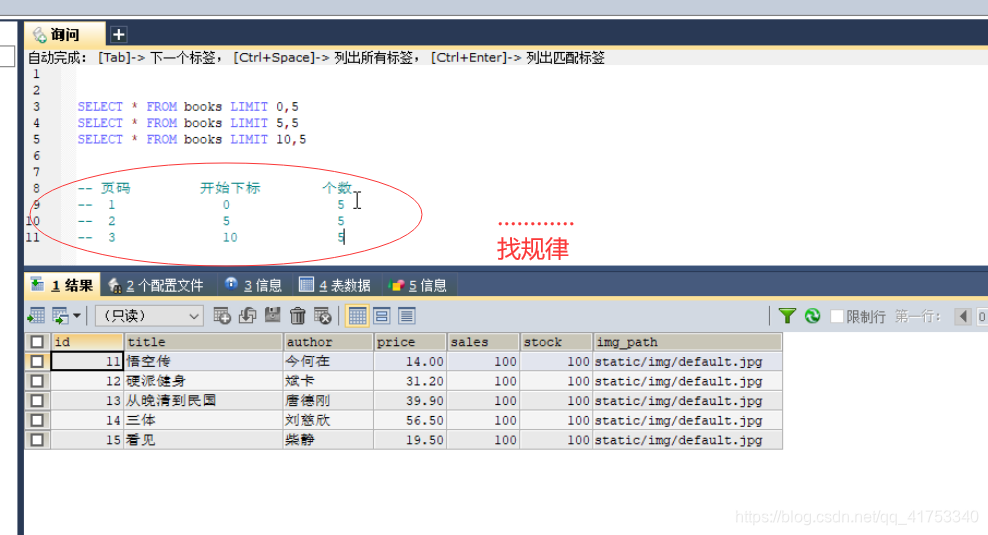The height and width of the screenshot is (535, 988).
Task: Click the copy result export icon
Action: pos(60,316)
